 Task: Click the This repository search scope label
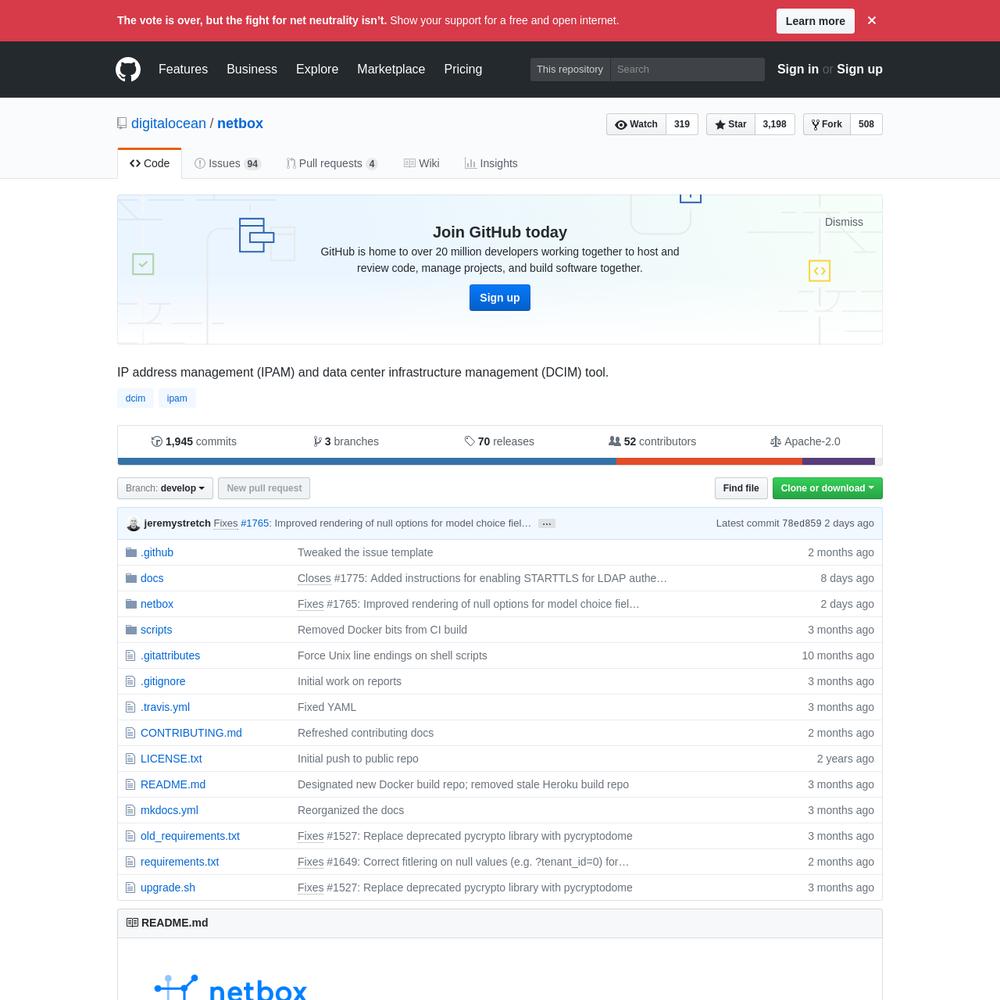(570, 69)
